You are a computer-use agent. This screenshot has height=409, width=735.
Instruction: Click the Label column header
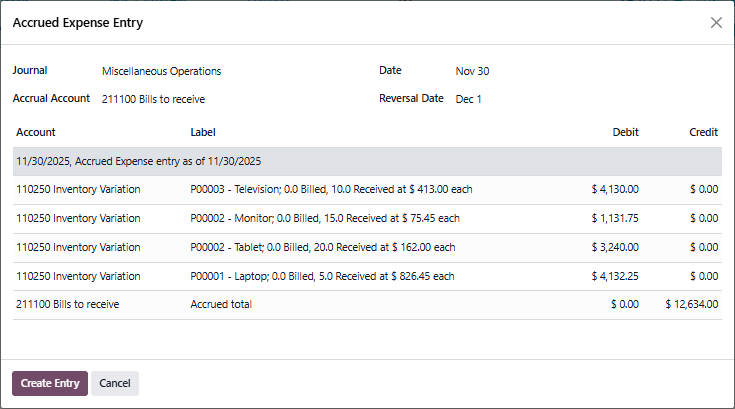[203, 132]
